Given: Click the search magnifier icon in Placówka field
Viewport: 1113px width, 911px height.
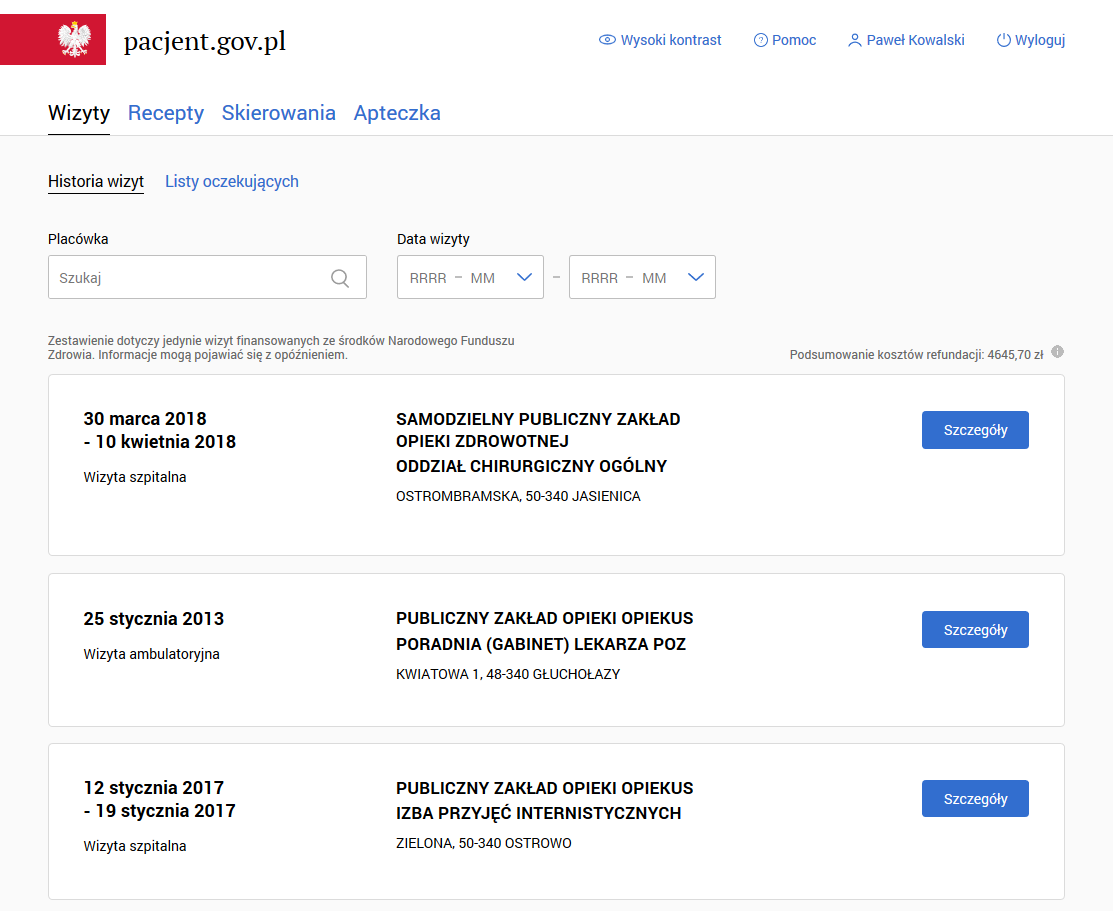Looking at the screenshot, I should pyautogui.click(x=340, y=278).
